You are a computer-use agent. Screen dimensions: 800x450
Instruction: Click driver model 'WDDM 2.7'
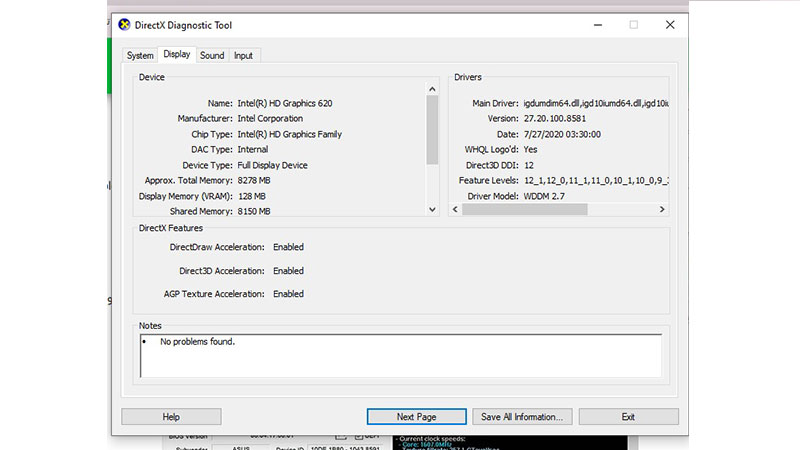(x=544, y=196)
